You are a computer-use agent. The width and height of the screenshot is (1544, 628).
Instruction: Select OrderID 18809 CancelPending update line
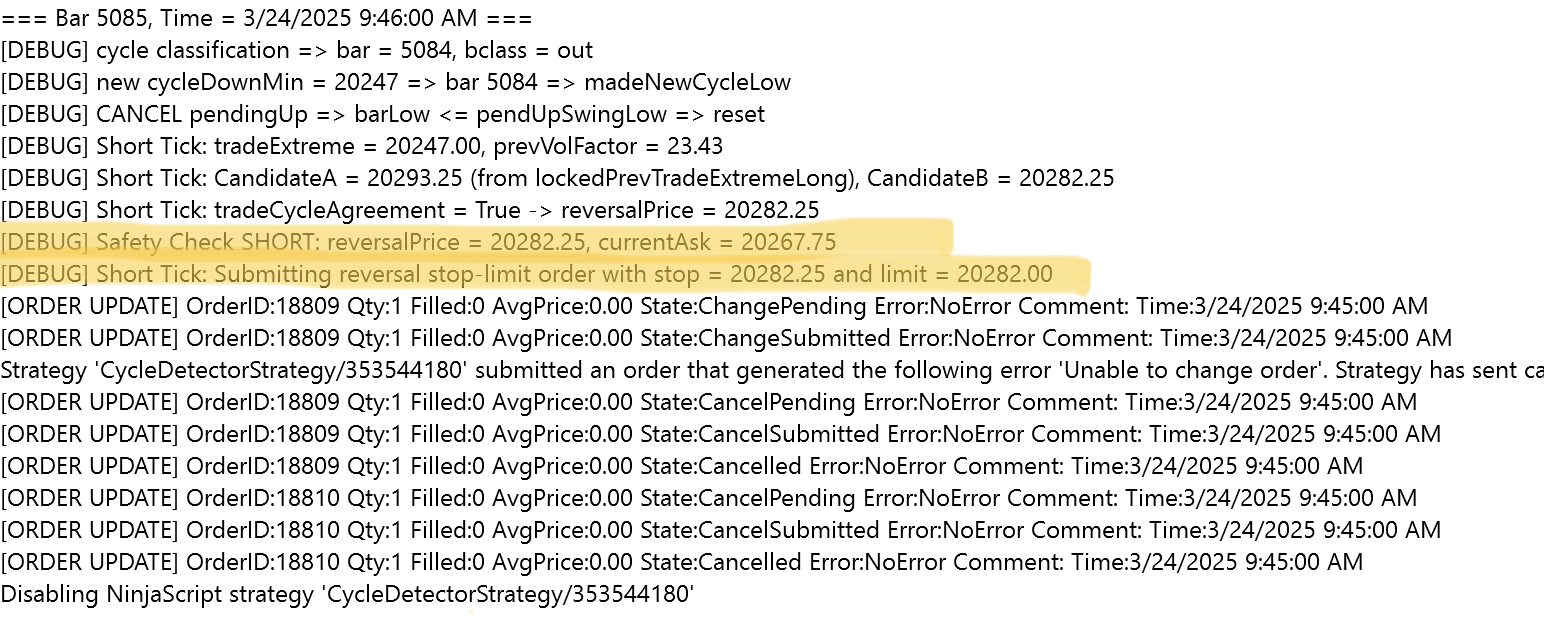(708, 402)
